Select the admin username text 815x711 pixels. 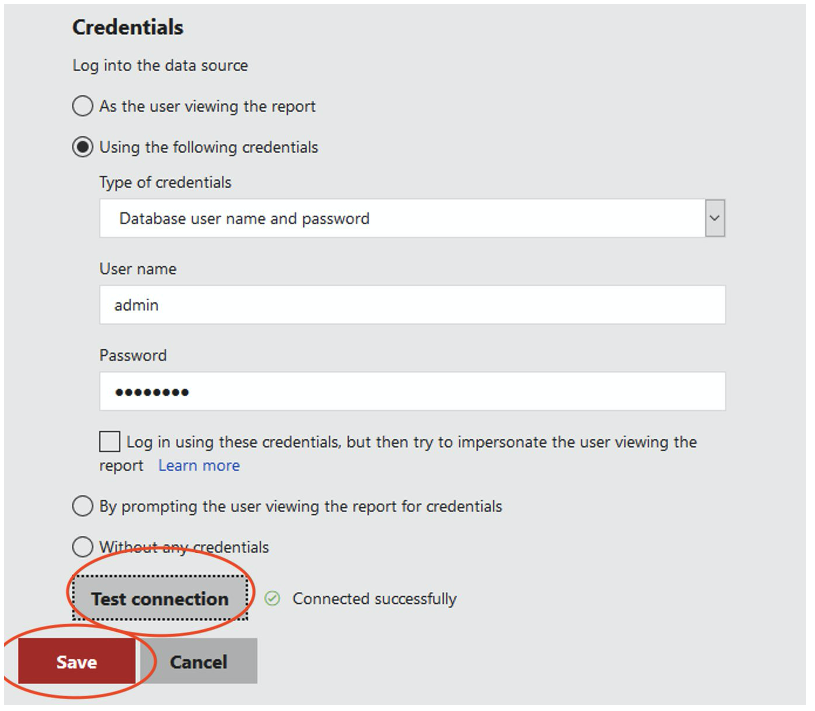[x=137, y=305]
